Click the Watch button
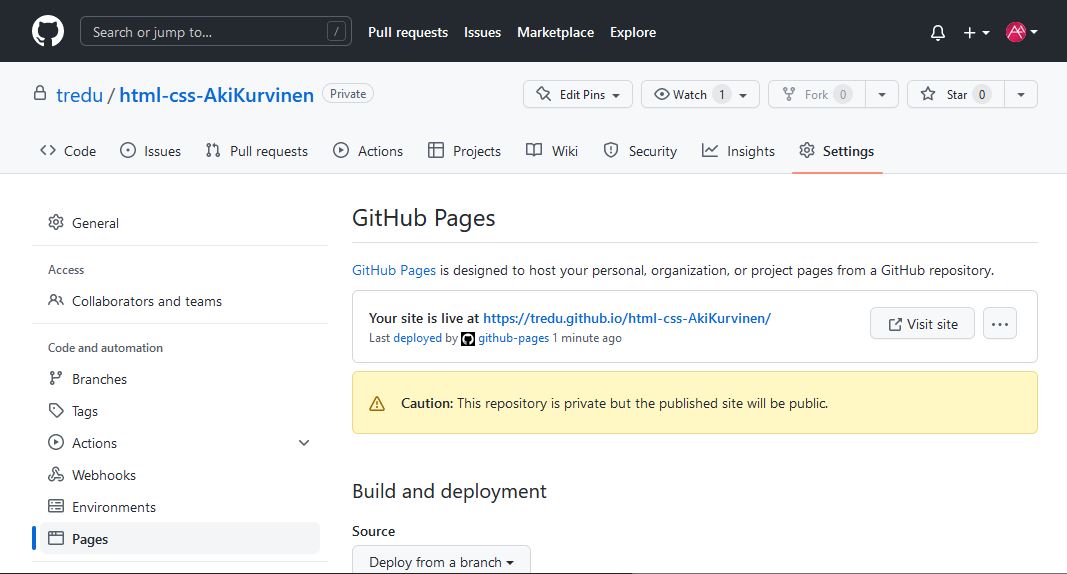This screenshot has width=1067, height=574. click(x=700, y=94)
